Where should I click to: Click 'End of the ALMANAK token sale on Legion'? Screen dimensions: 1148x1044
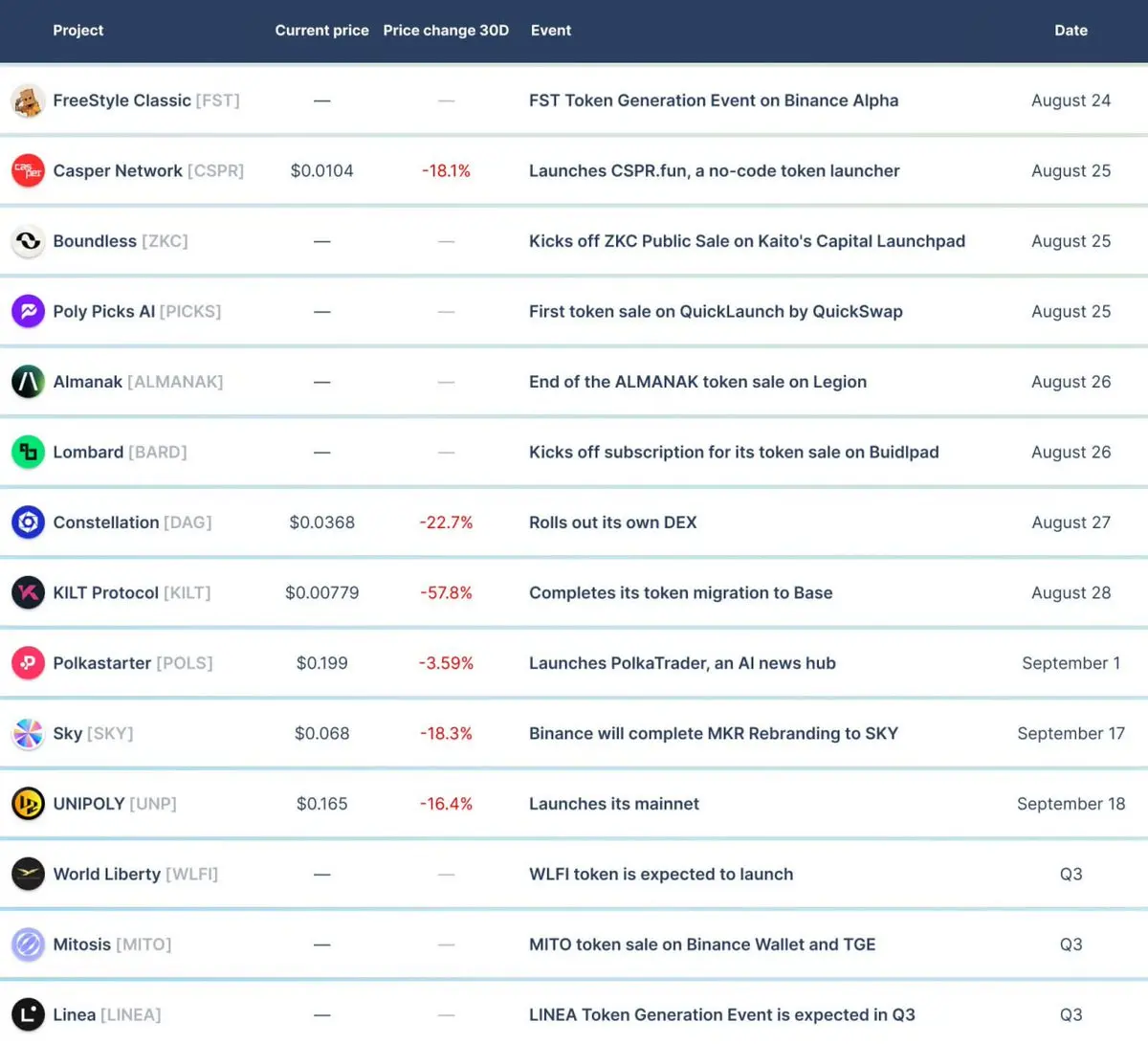(698, 382)
